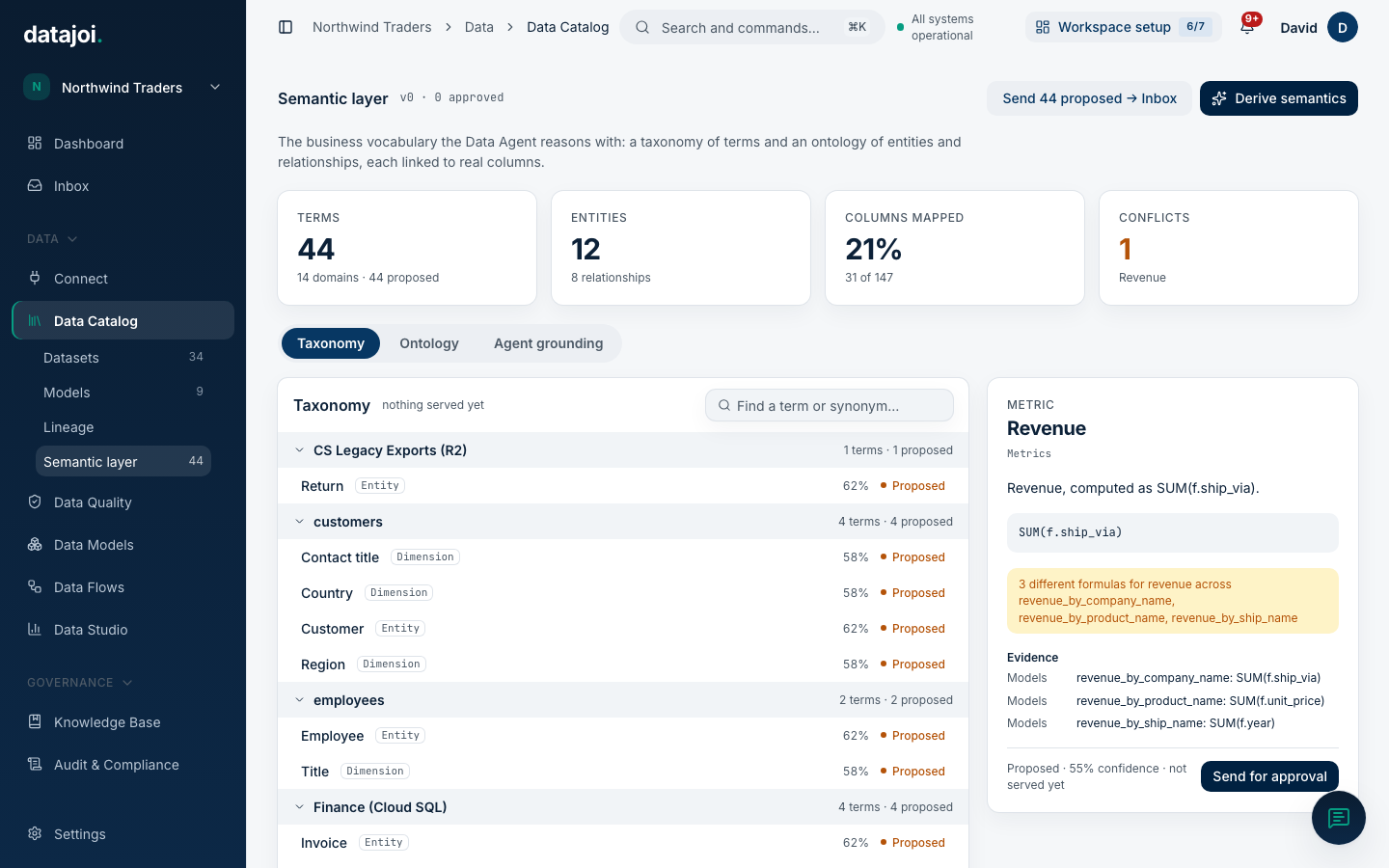Screen dimensions: 1389x868
Task: Collapse the DATA sidebar section
Action: 52,238
